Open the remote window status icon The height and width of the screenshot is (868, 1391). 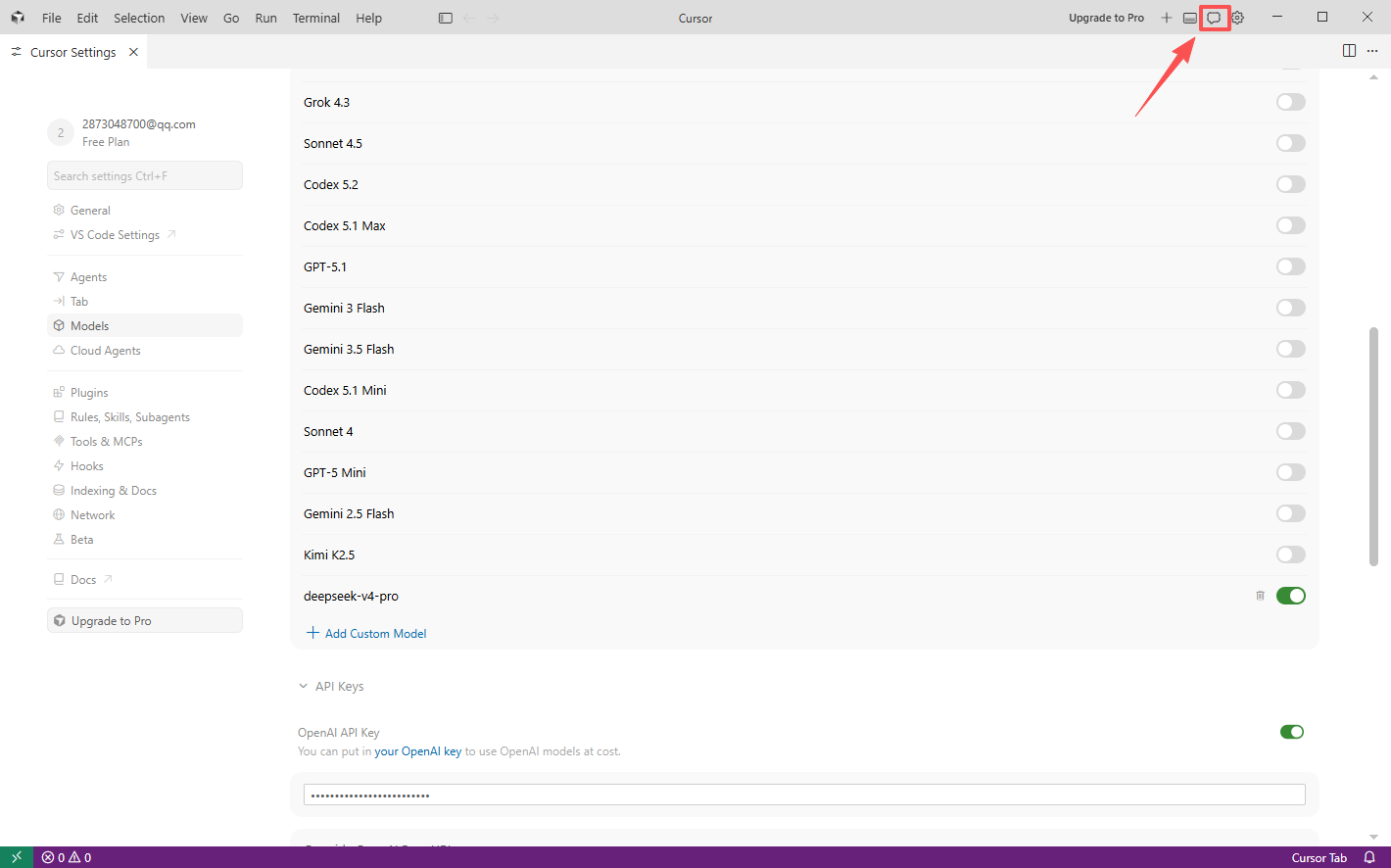coord(17,857)
